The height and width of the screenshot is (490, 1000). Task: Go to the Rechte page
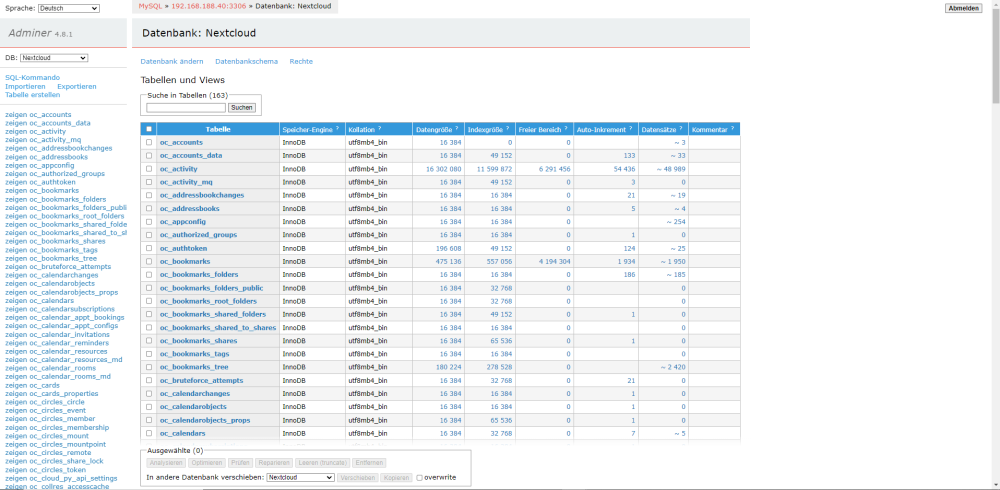point(301,61)
